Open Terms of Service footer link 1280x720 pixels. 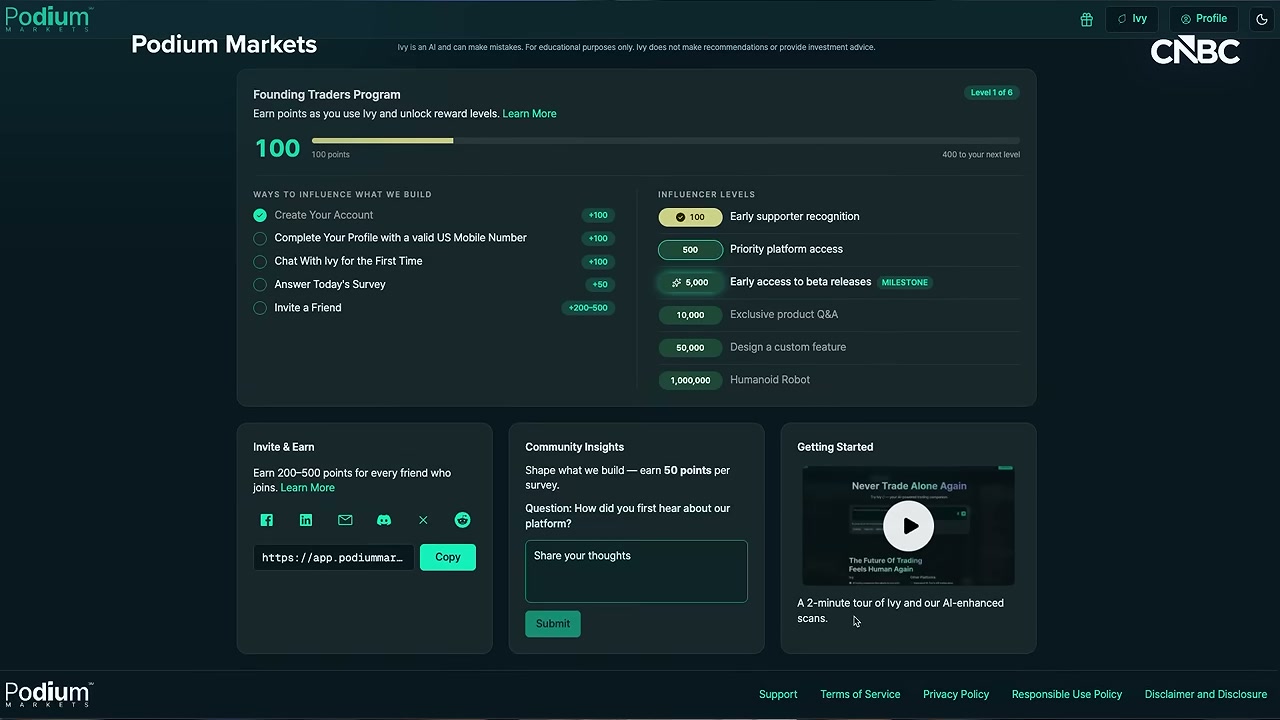(860, 694)
